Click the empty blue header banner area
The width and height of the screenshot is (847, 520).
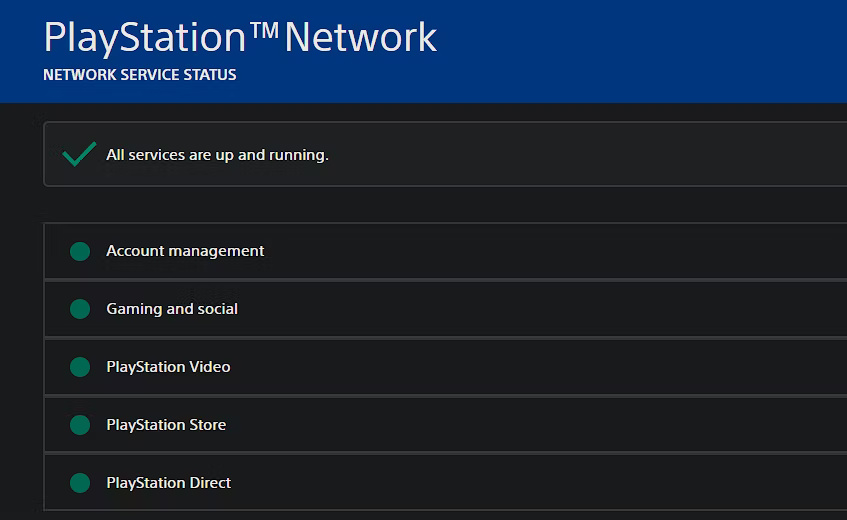(x=650, y=50)
